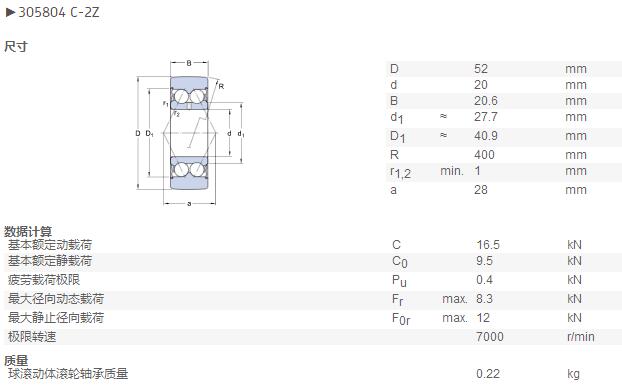The height and width of the screenshot is (389, 622).
Task: Select the 基本额定动载荷 row
Action: [311, 245]
